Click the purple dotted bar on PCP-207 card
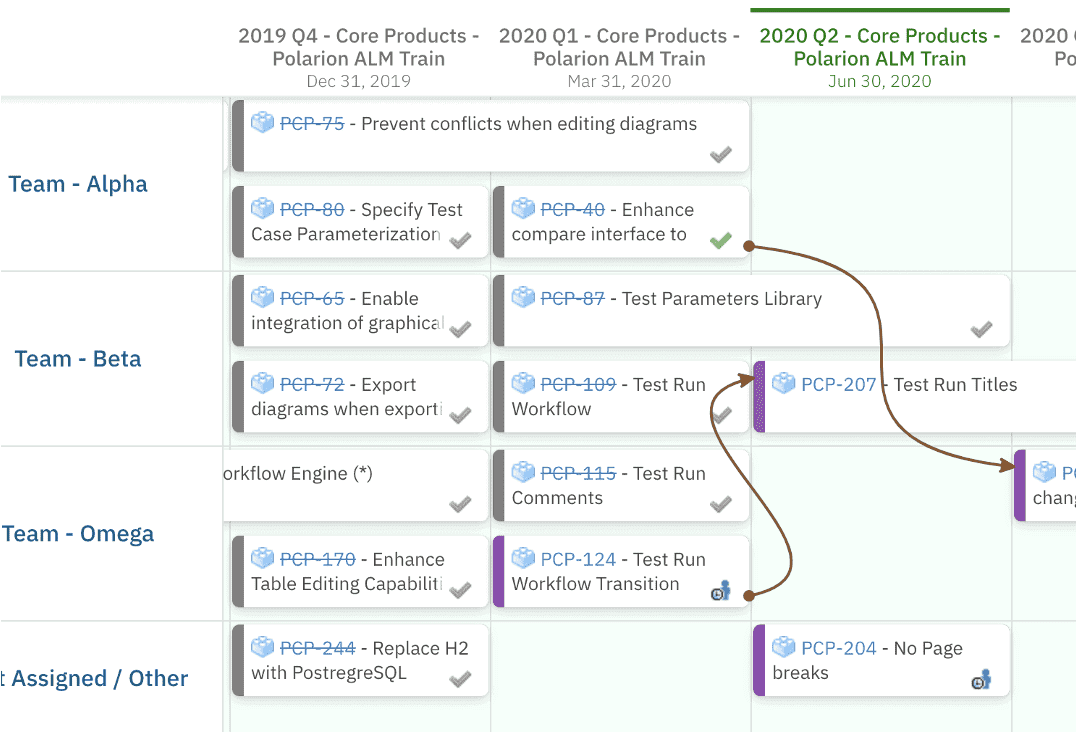 pos(759,397)
